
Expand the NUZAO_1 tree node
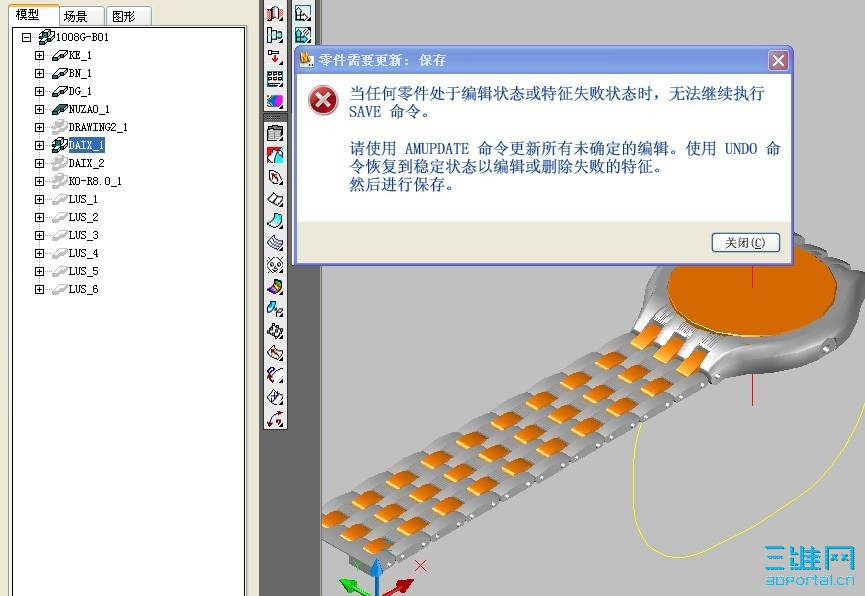(x=39, y=109)
